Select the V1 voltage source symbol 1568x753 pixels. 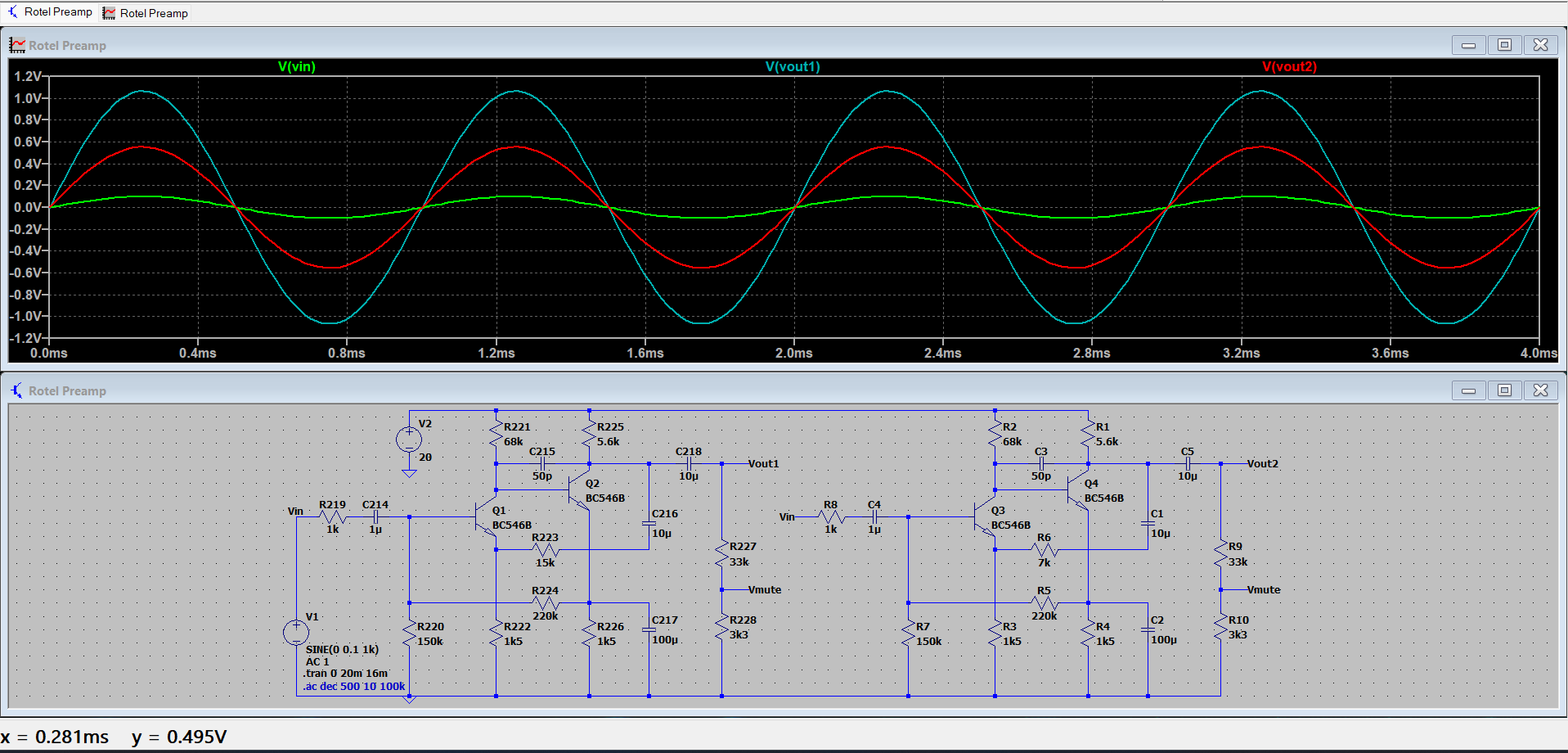pyautogui.click(x=296, y=632)
